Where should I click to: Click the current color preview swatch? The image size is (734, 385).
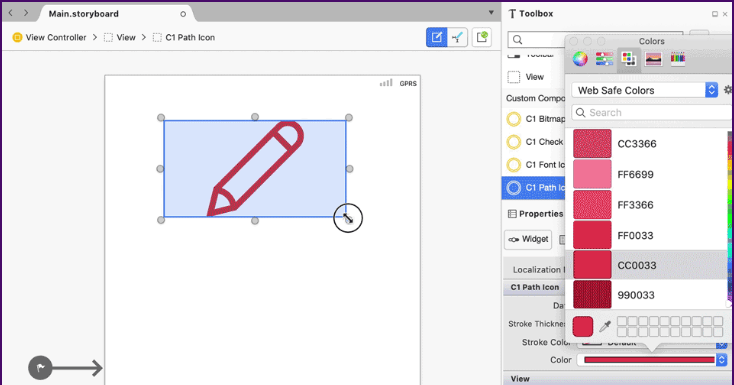(x=583, y=326)
